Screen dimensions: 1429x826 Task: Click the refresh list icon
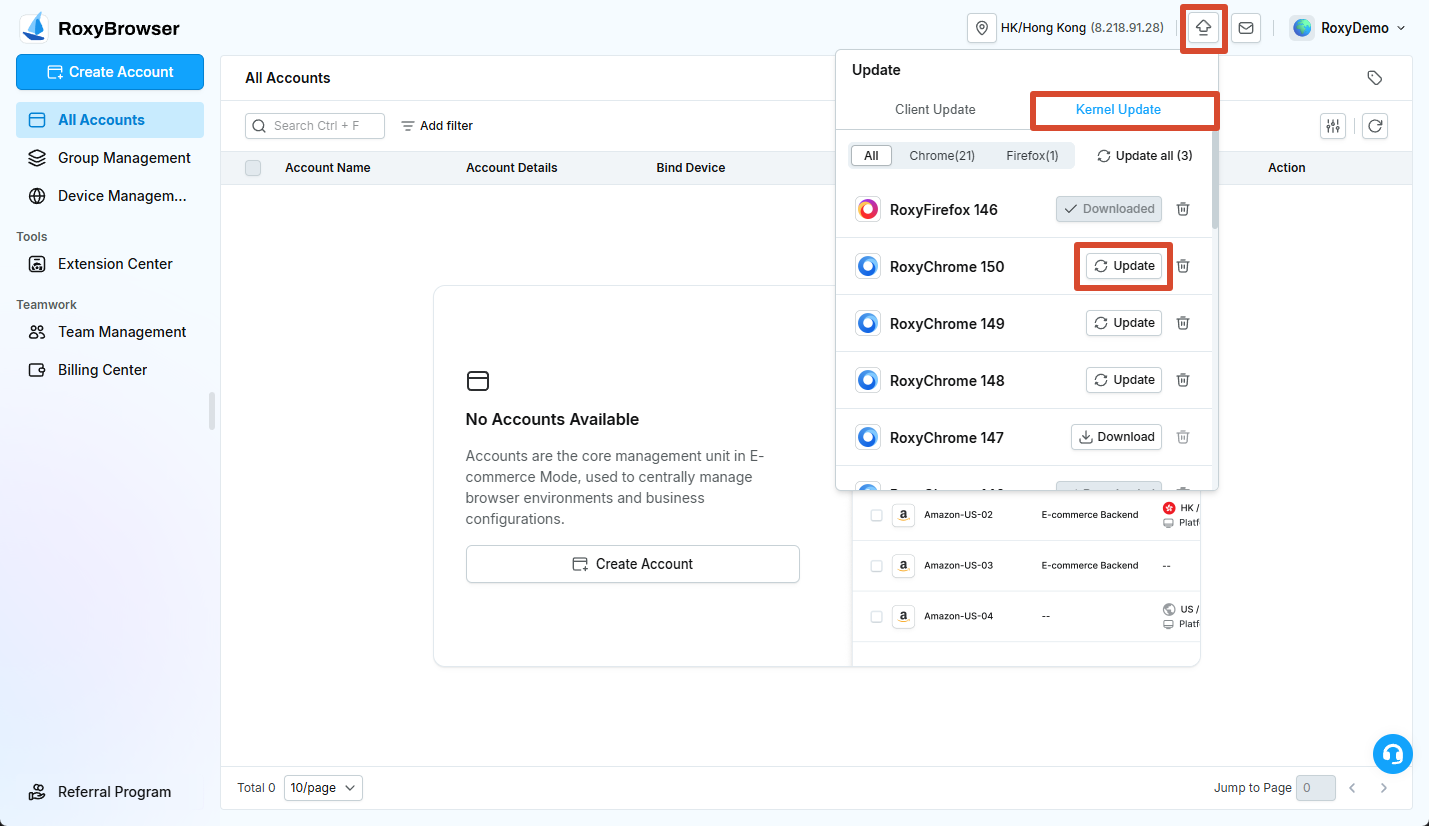coord(1375,126)
